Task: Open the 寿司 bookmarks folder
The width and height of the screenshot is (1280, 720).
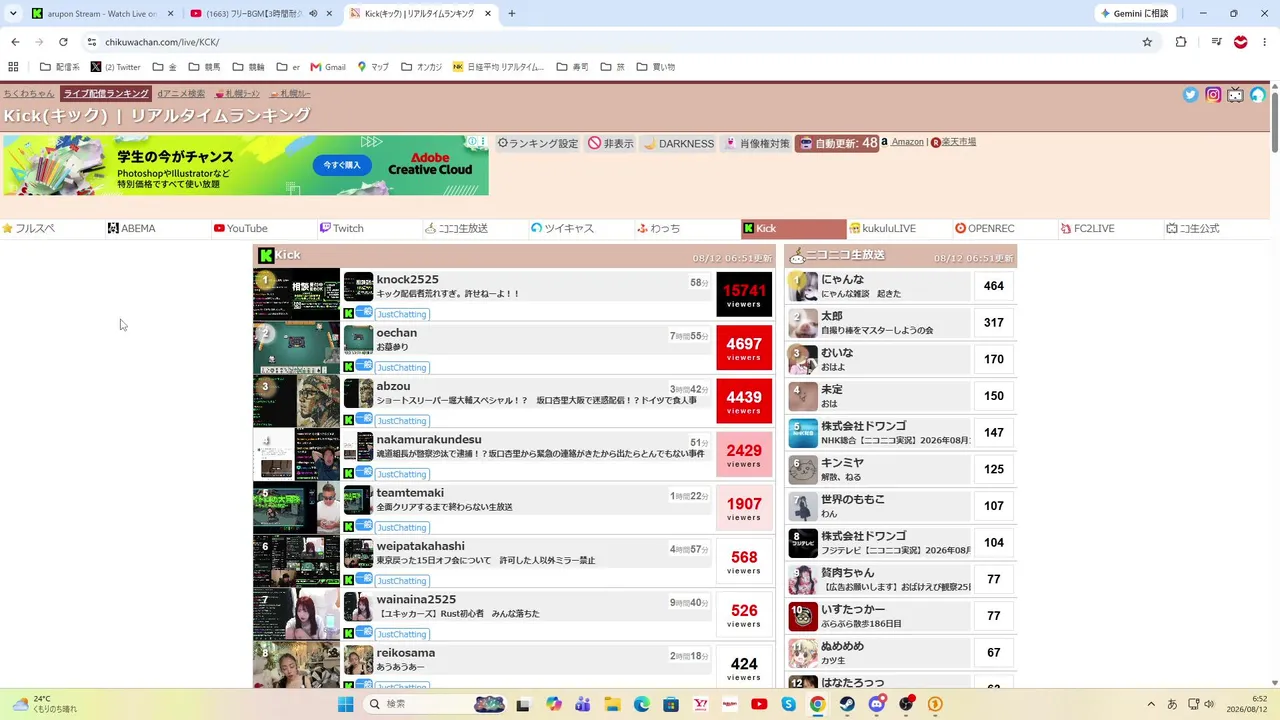Action: (572, 67)
